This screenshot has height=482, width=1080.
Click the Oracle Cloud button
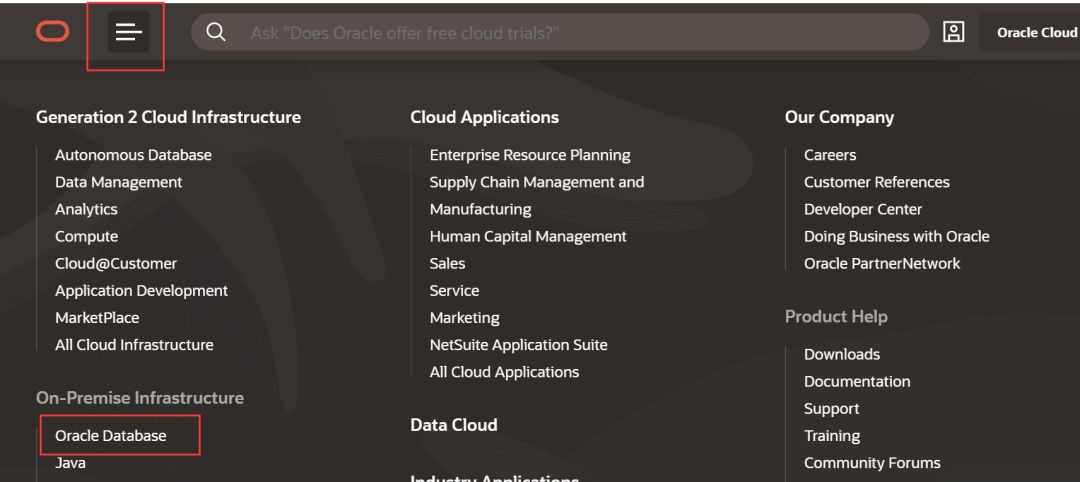pyautogui.click(x=1036, y=33)
